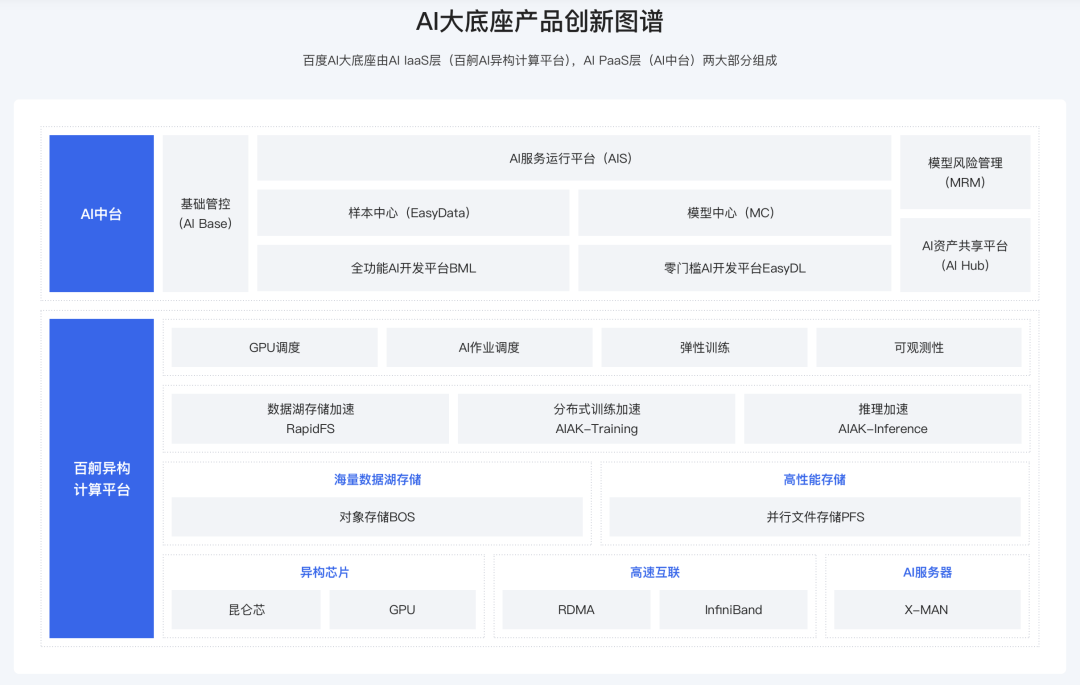
Task: Open the AI作业调度 tile
Action: [489, 347]
